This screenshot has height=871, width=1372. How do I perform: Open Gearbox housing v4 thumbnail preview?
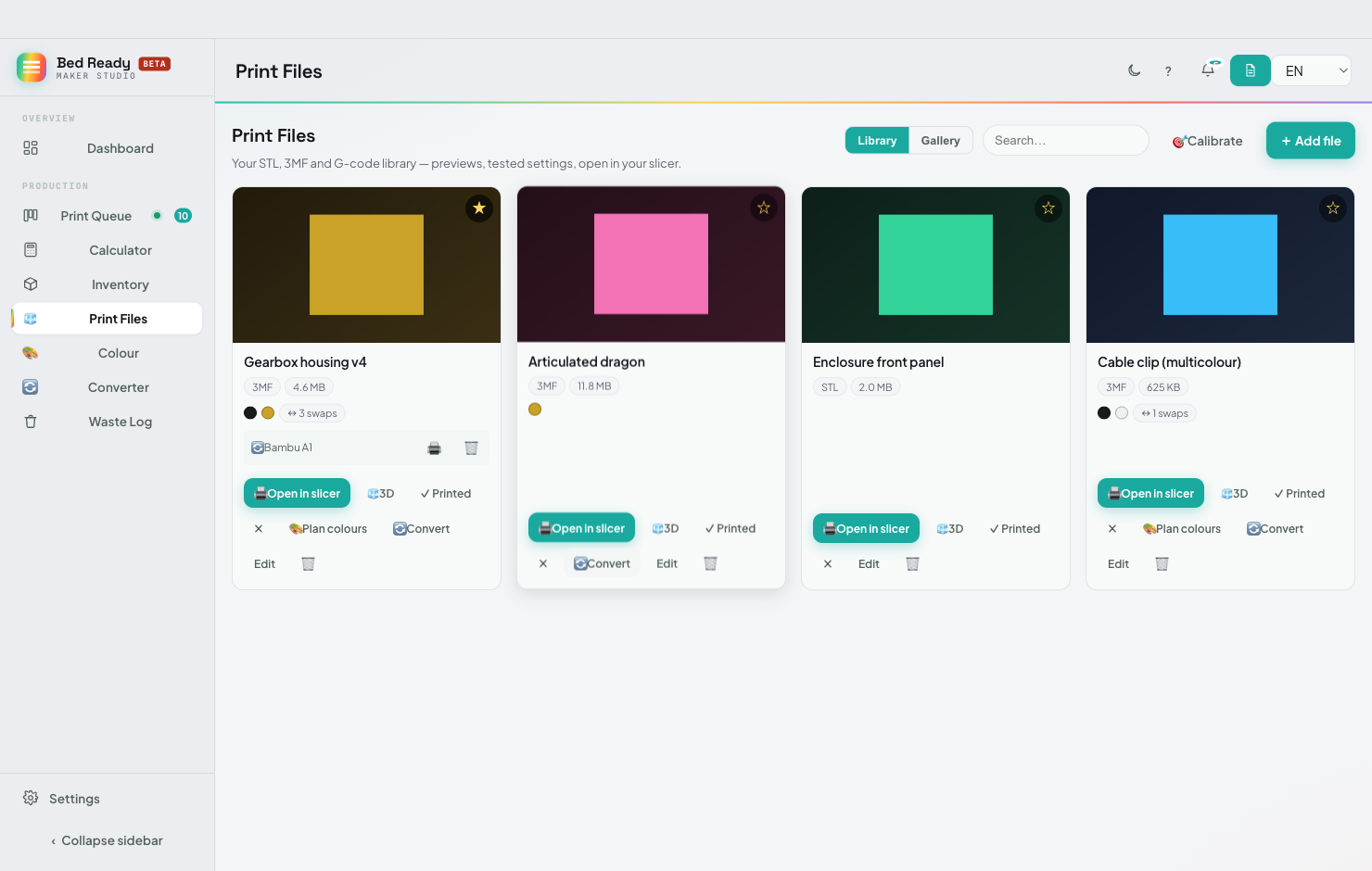click(366, 265)
